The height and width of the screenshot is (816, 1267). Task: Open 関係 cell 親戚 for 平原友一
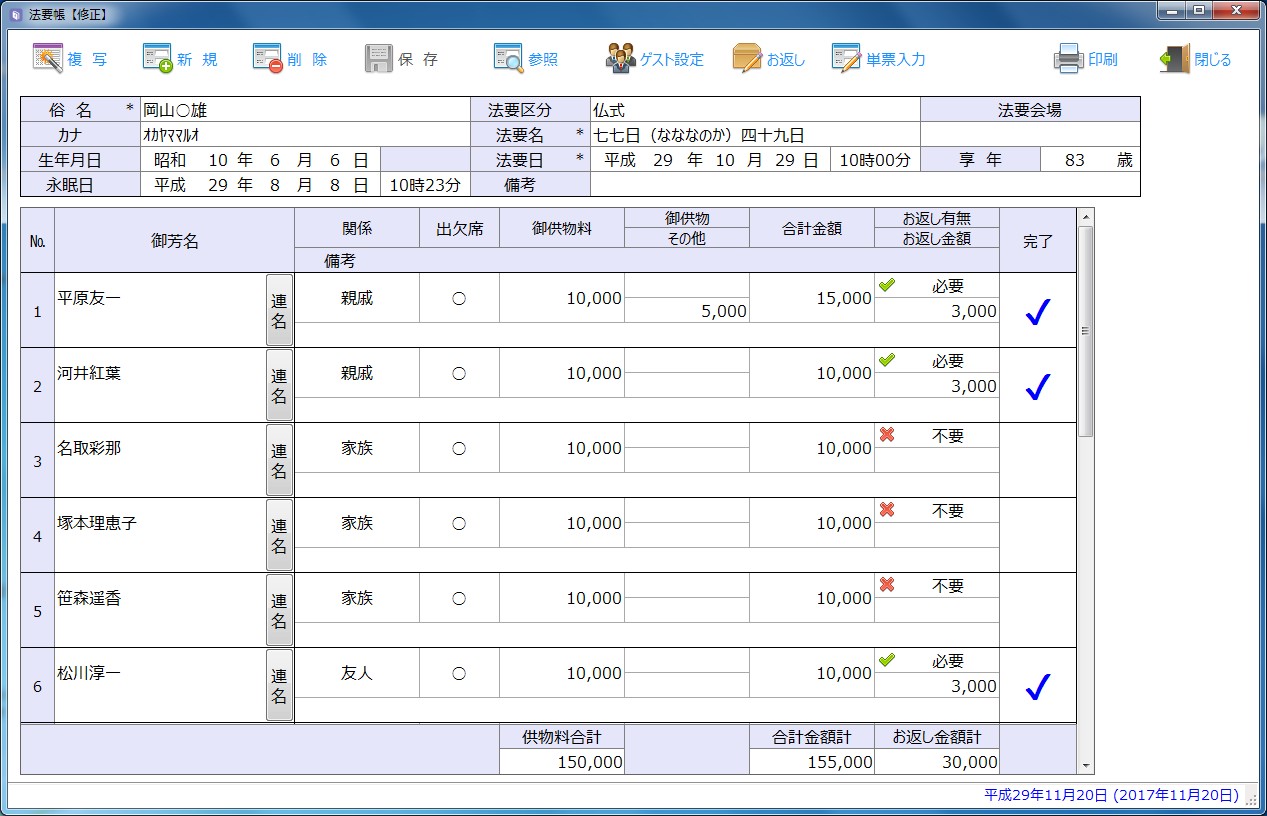pyautogui.click(x=357, y=298)
